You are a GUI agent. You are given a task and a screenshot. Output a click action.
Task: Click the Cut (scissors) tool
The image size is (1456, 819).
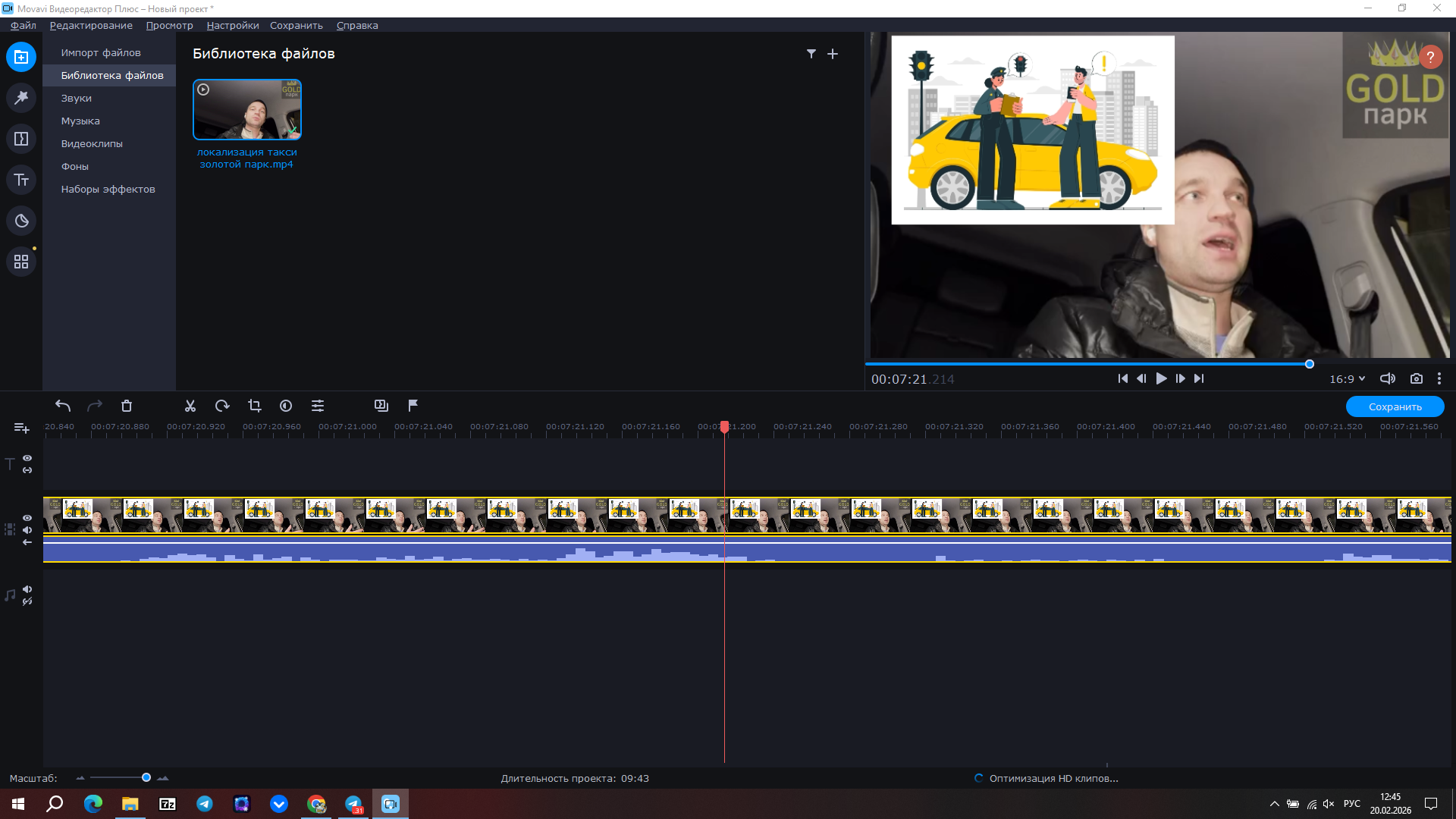(190, 406)
